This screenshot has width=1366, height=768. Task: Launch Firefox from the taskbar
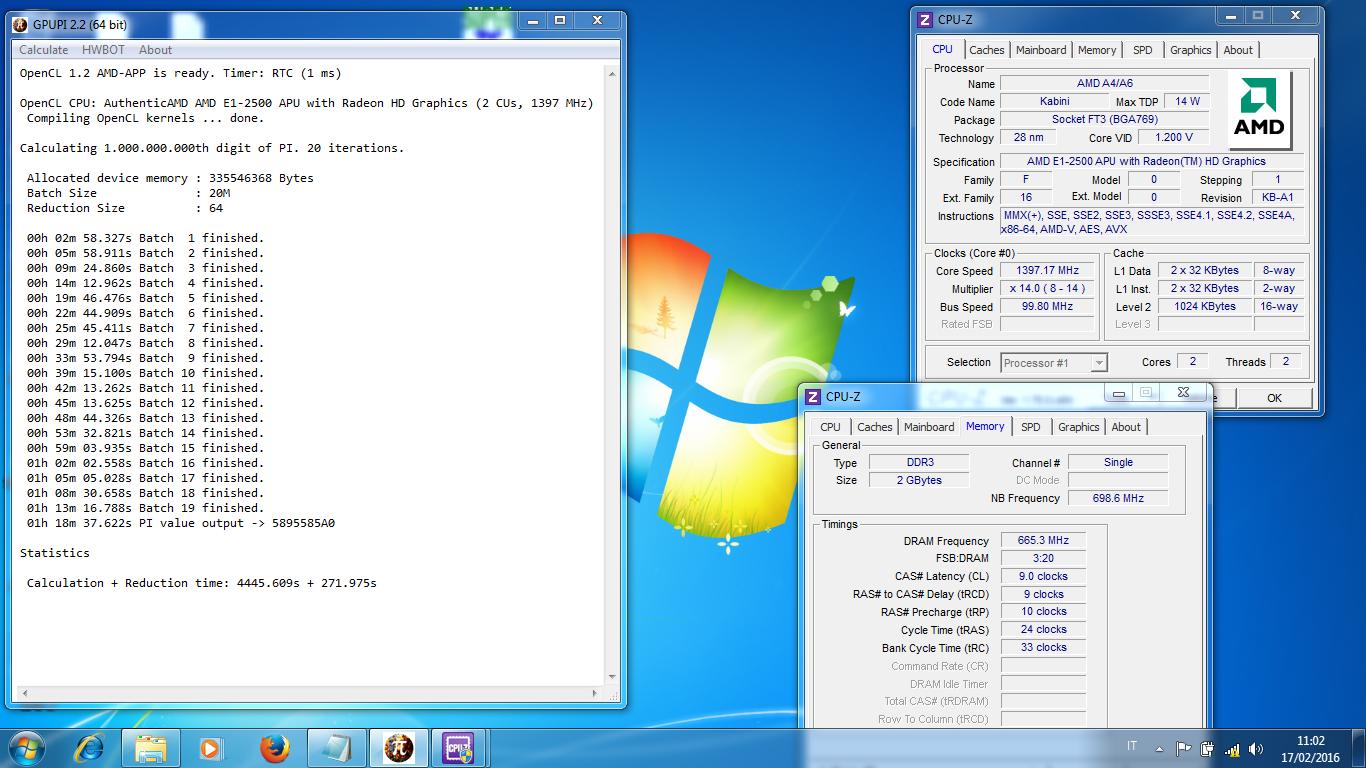click(273, 747)
